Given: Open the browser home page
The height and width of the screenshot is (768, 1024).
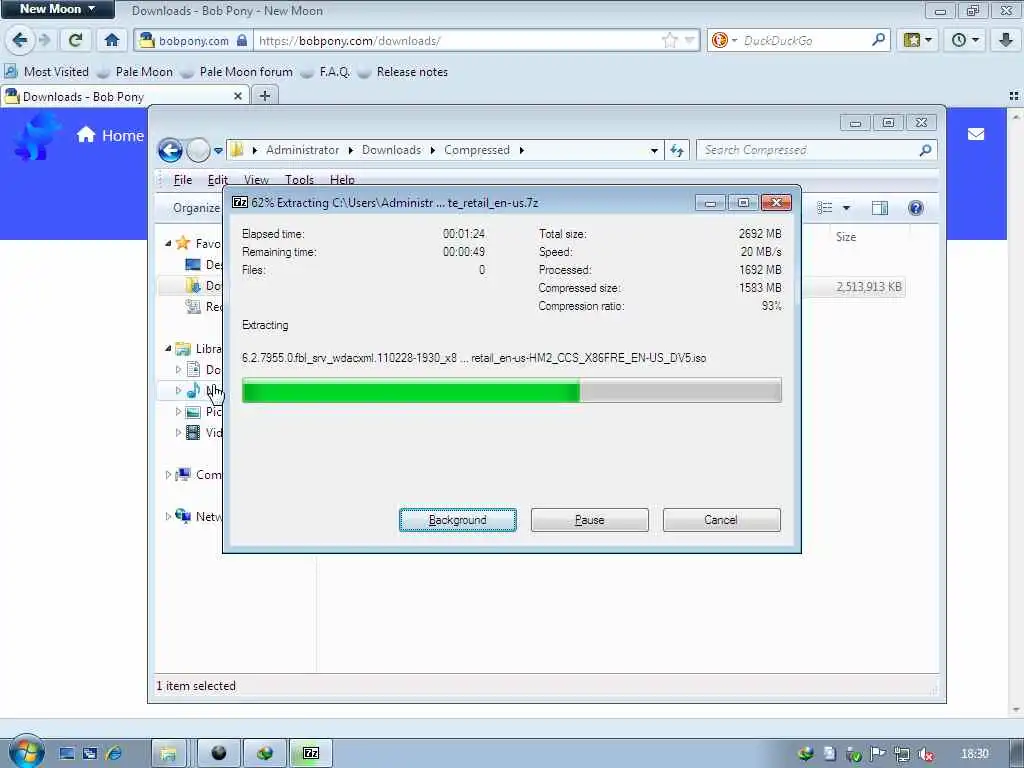Looking at the screenshot, I should [112, 40].
